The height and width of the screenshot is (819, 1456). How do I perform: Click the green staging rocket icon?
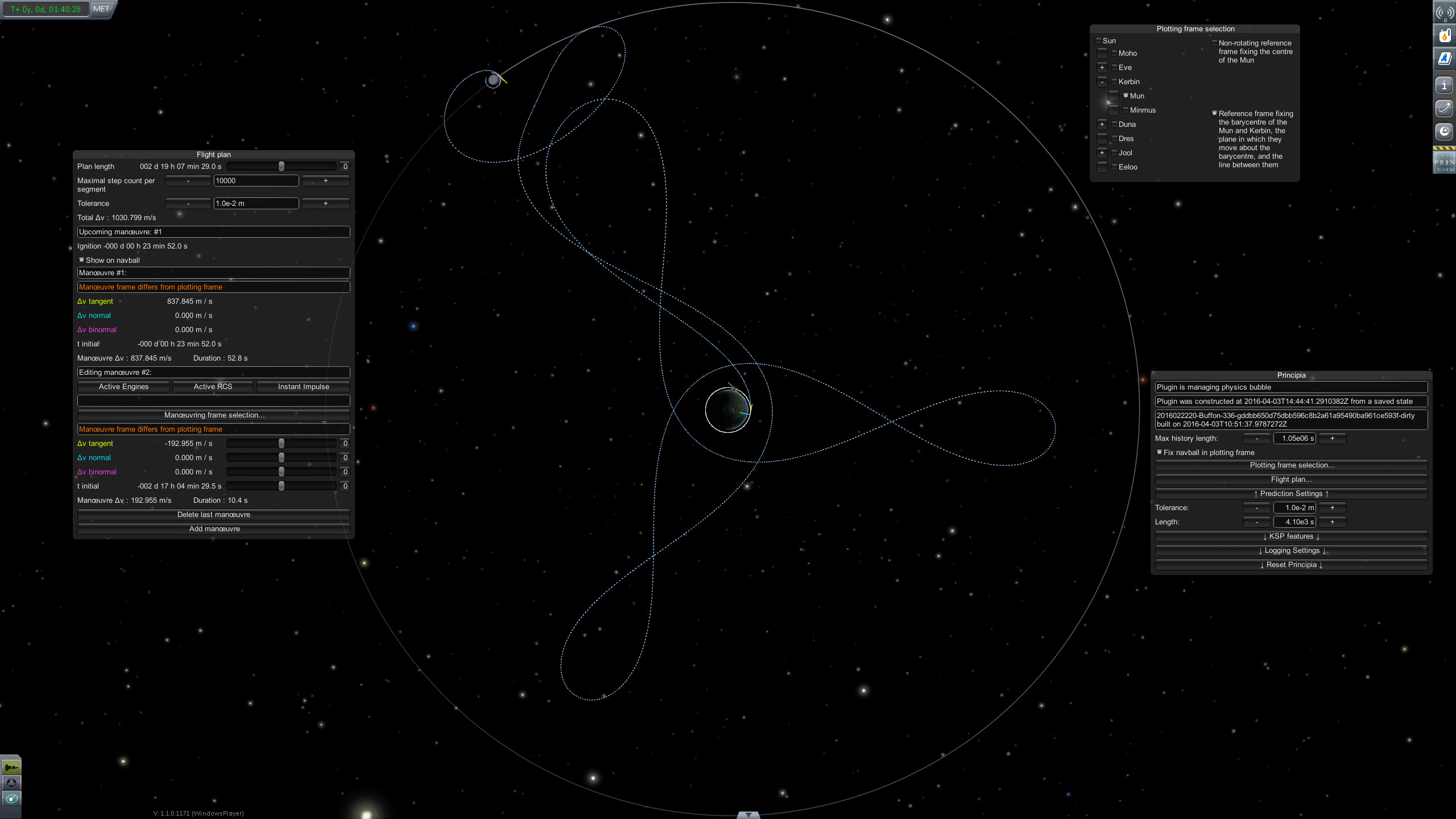click(11, 768)
